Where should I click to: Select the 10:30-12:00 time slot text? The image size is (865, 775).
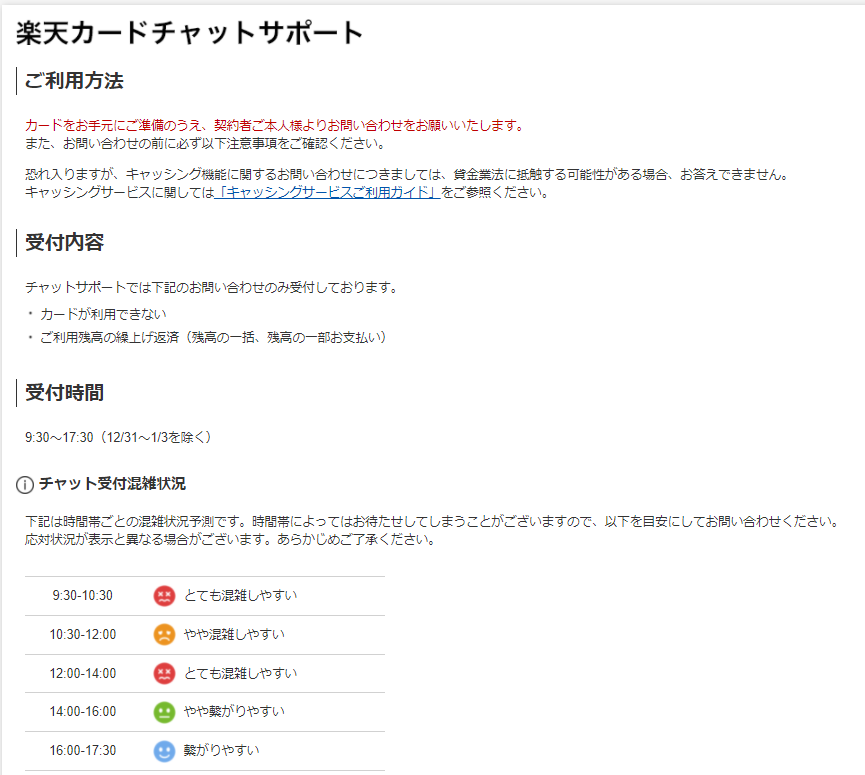(x=83, y=634)
